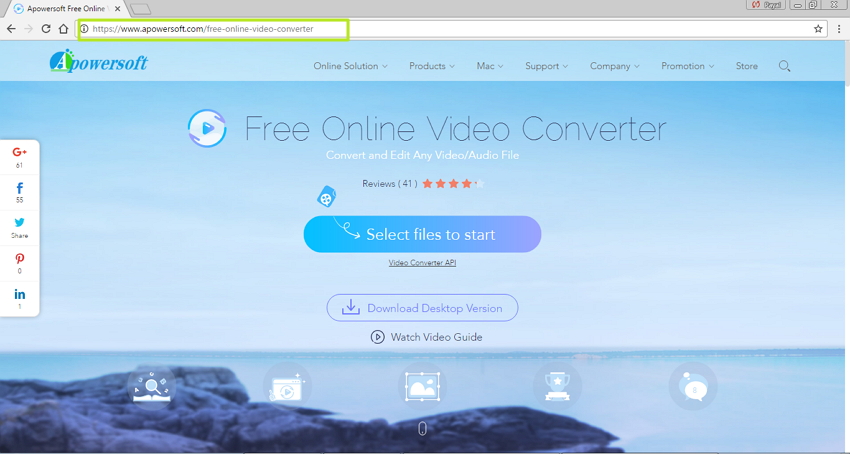Open the Chrome three-dot menu
Image resolution: width=850 pixels, height=454 pixels.
tap(839, 29)
